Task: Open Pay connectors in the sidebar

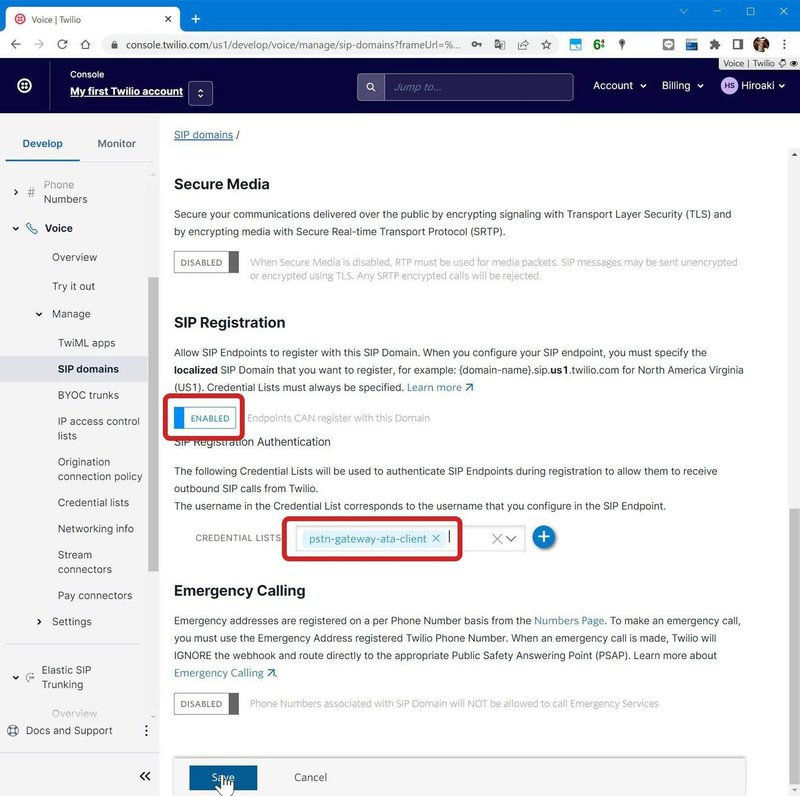Action: click(95, 595)
